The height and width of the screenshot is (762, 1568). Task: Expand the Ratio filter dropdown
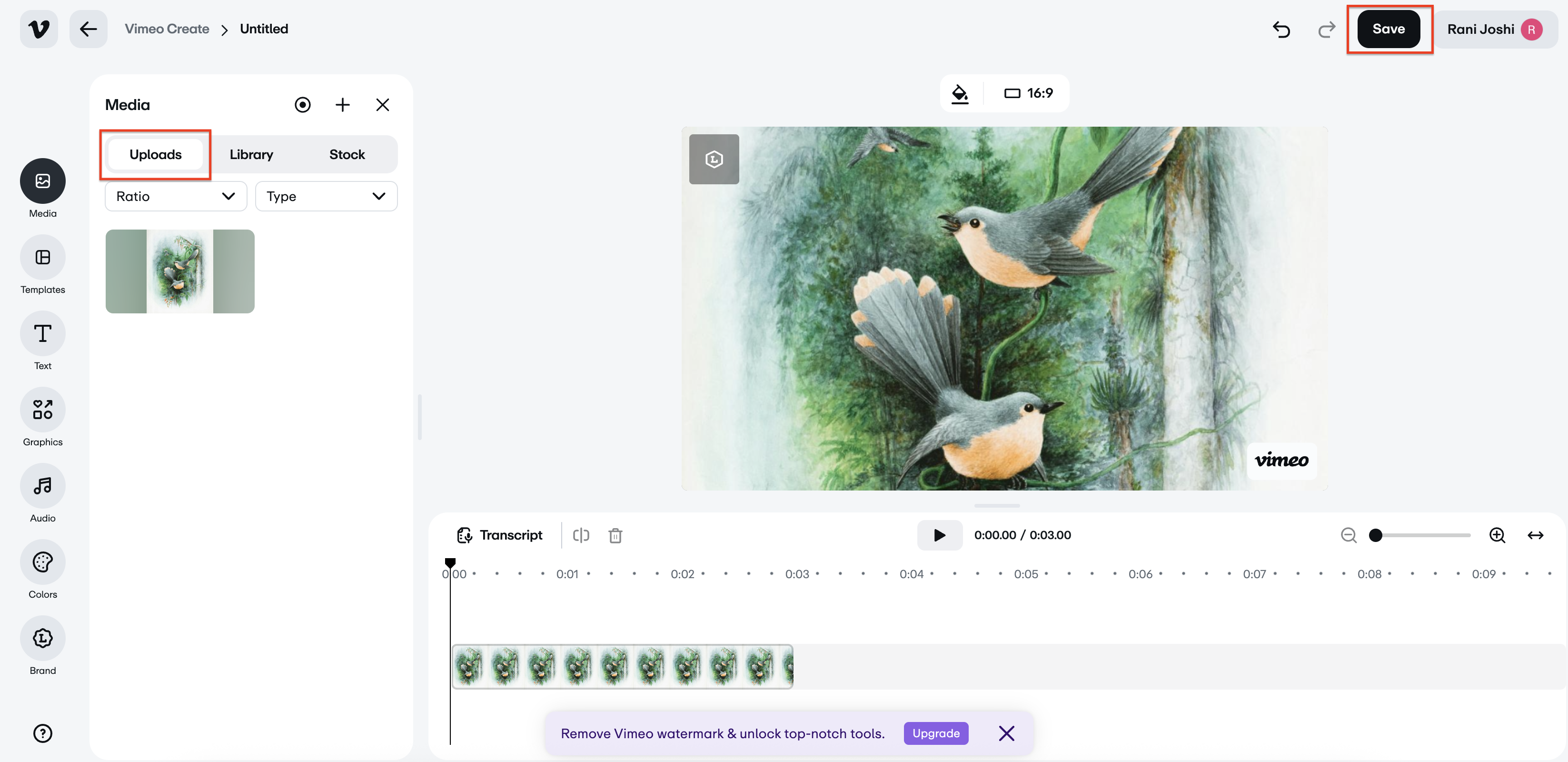point(176,196)
